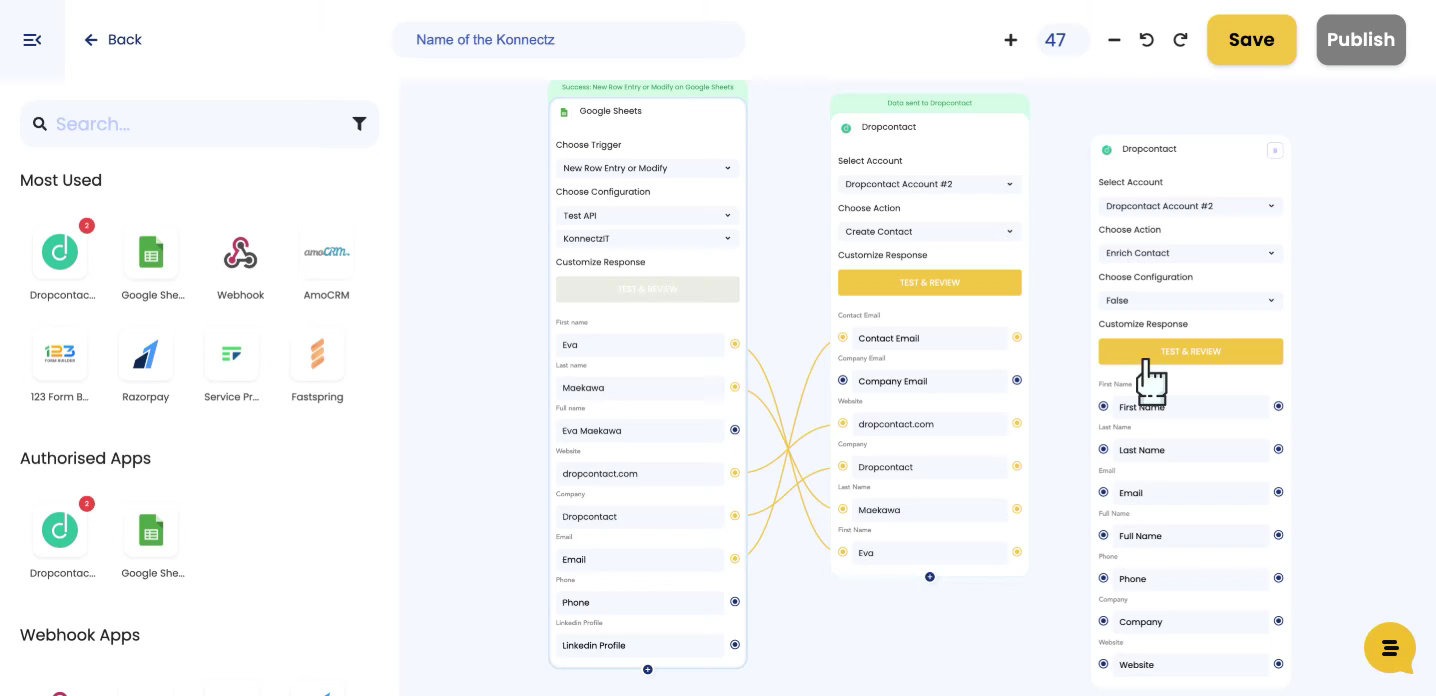
Task: Redo the last canvas change
Action: pos(1180,40)
